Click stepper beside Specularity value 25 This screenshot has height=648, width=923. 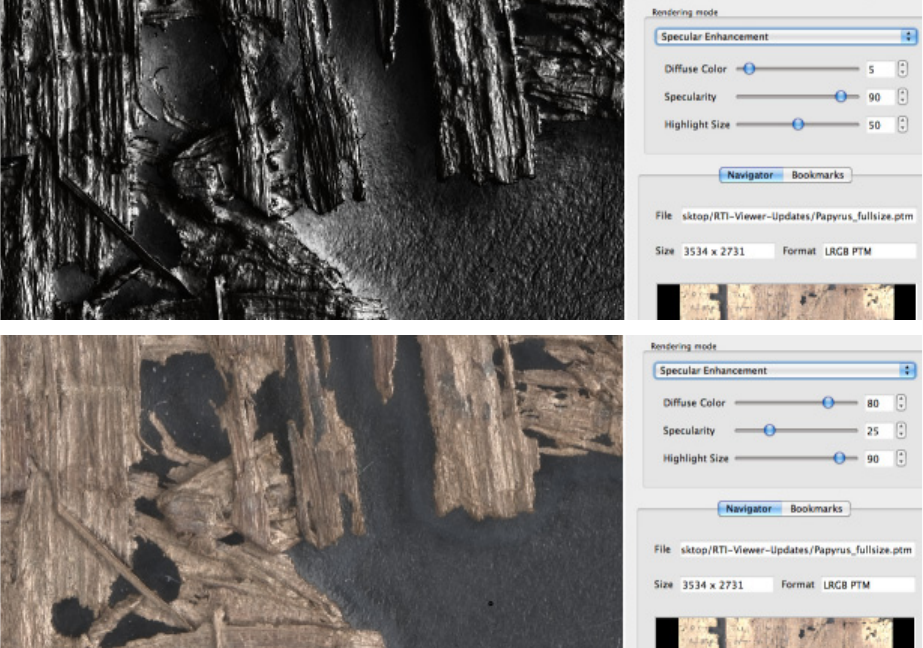point(901,430)
